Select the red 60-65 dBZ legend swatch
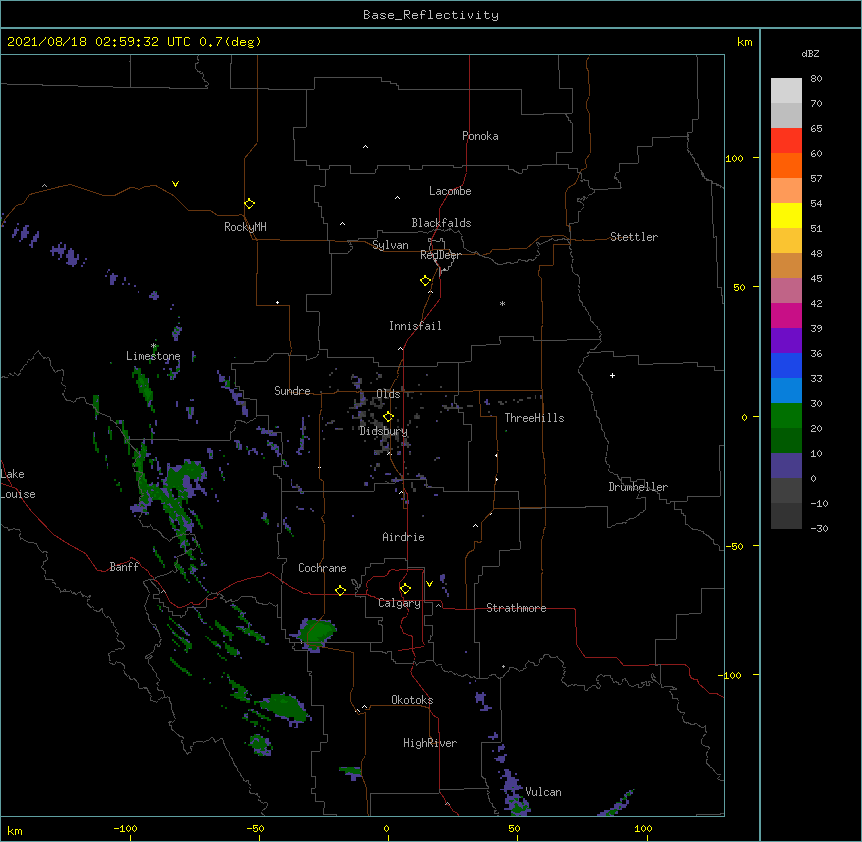 (786, 140)
